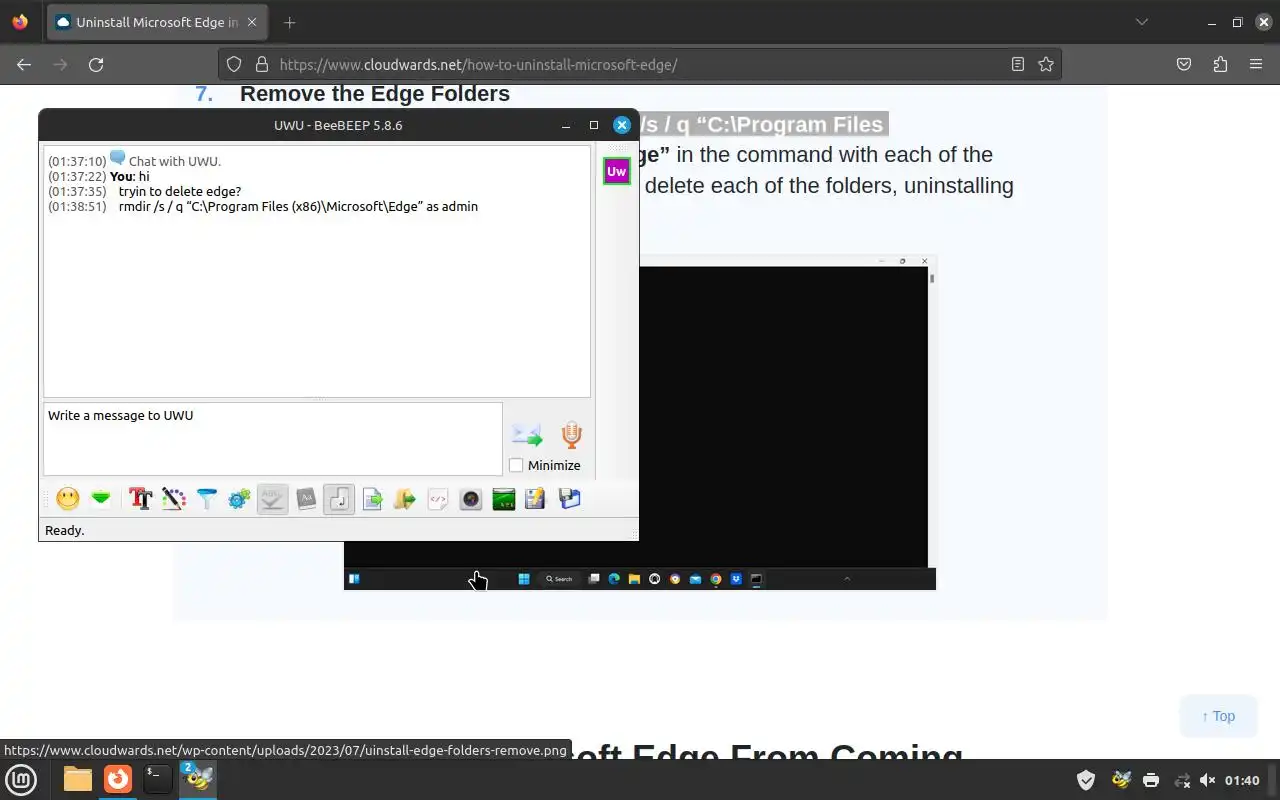Open a new Firefox tab
The image size is (1280, 800).
289,22
